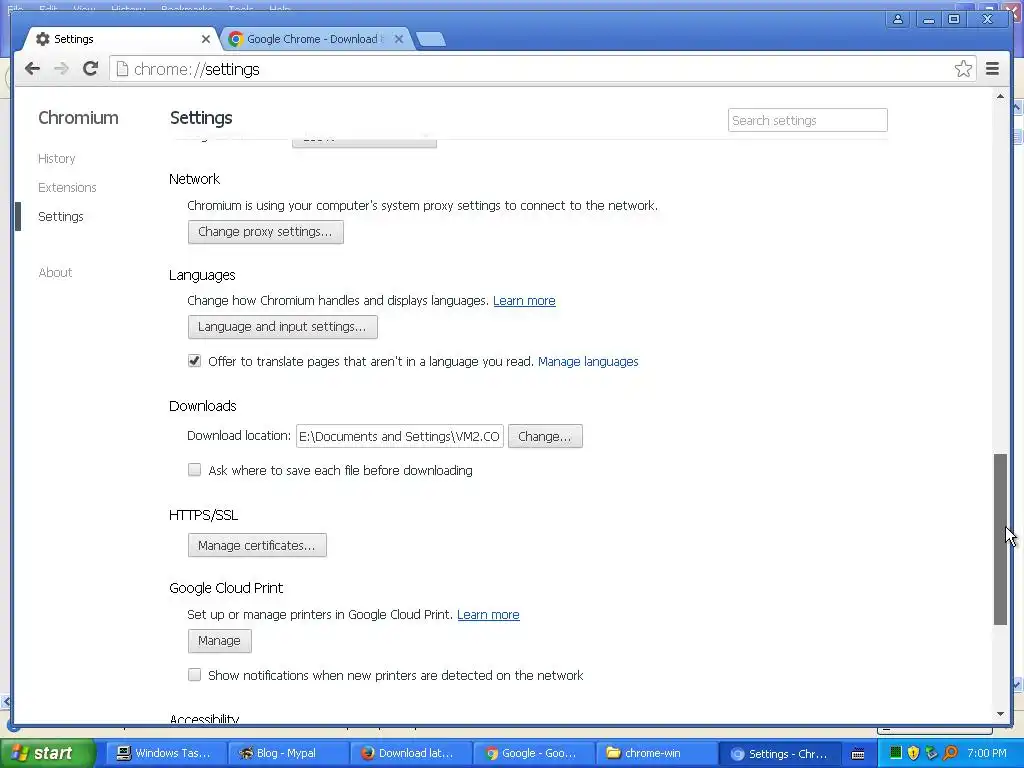Image resolution: width=1024 pixels, height=768 pixels.
Task: Click Change download location button
Action: (545, 436)
